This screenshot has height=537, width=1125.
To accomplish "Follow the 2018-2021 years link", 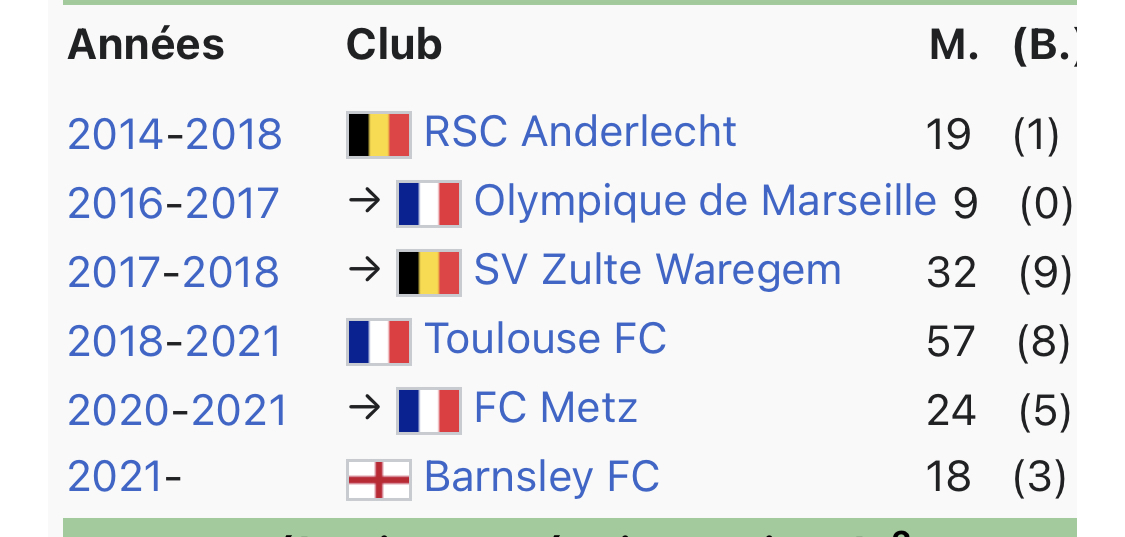I will tap(175, 341).
